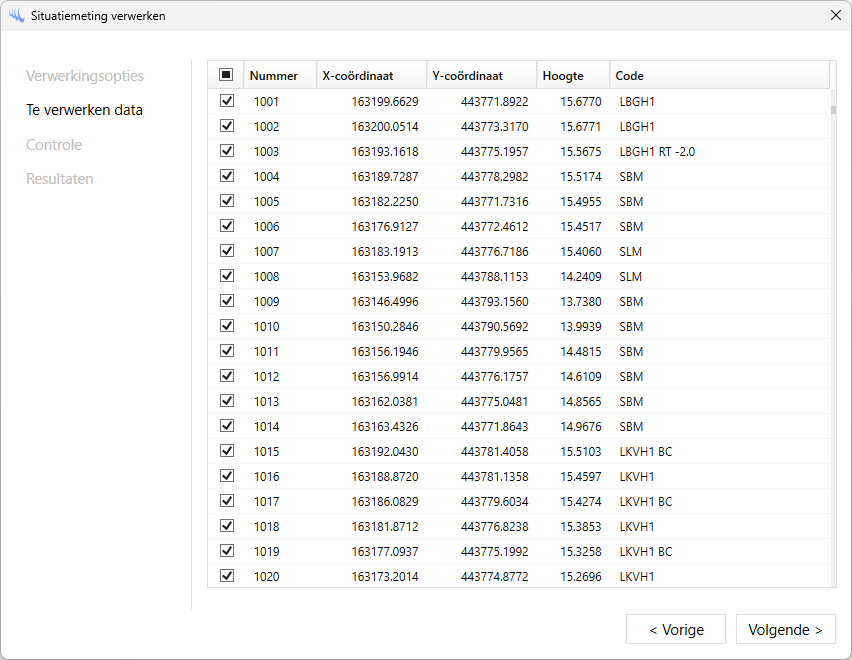Toggle checkbox for row 1015
Image resolution: width=852 pixels, height=660 pixels.
click(x=226, y=451)
